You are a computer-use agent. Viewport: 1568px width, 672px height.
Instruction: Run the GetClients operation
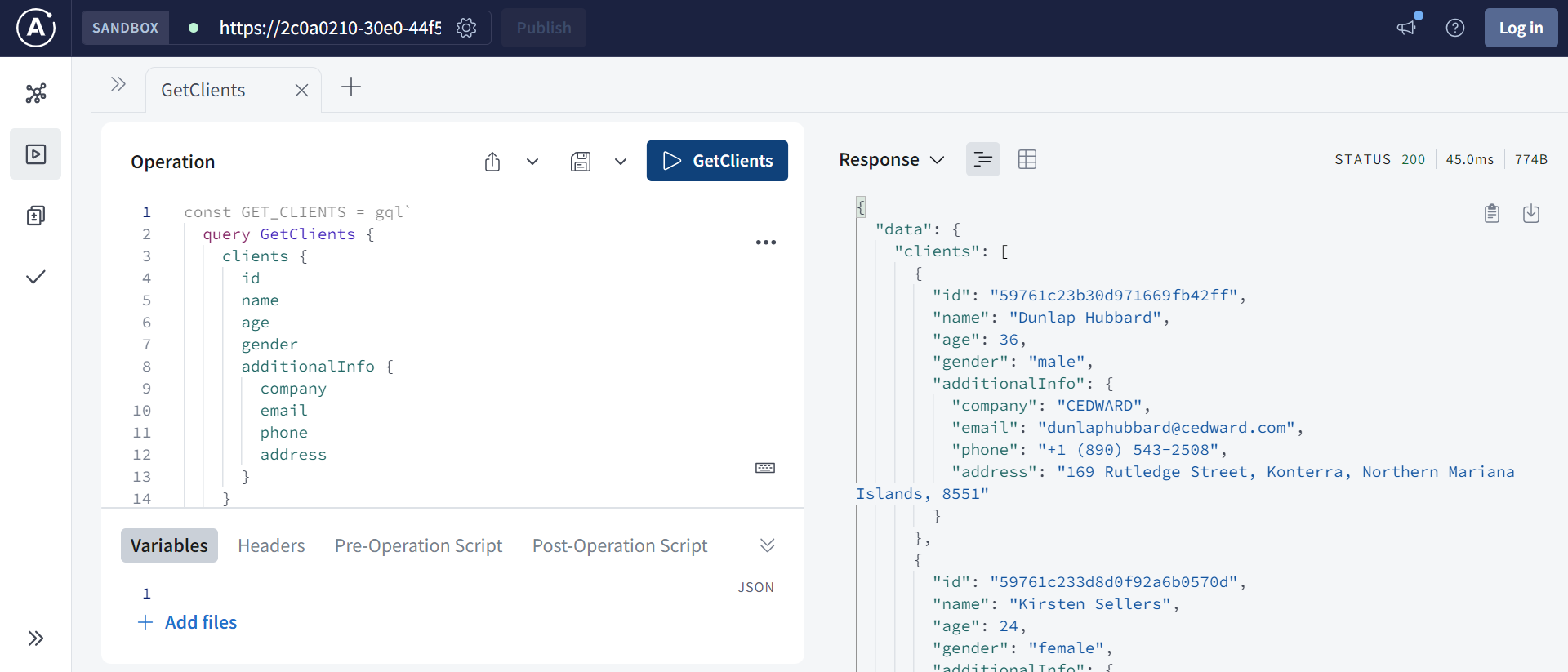point(717,161)
